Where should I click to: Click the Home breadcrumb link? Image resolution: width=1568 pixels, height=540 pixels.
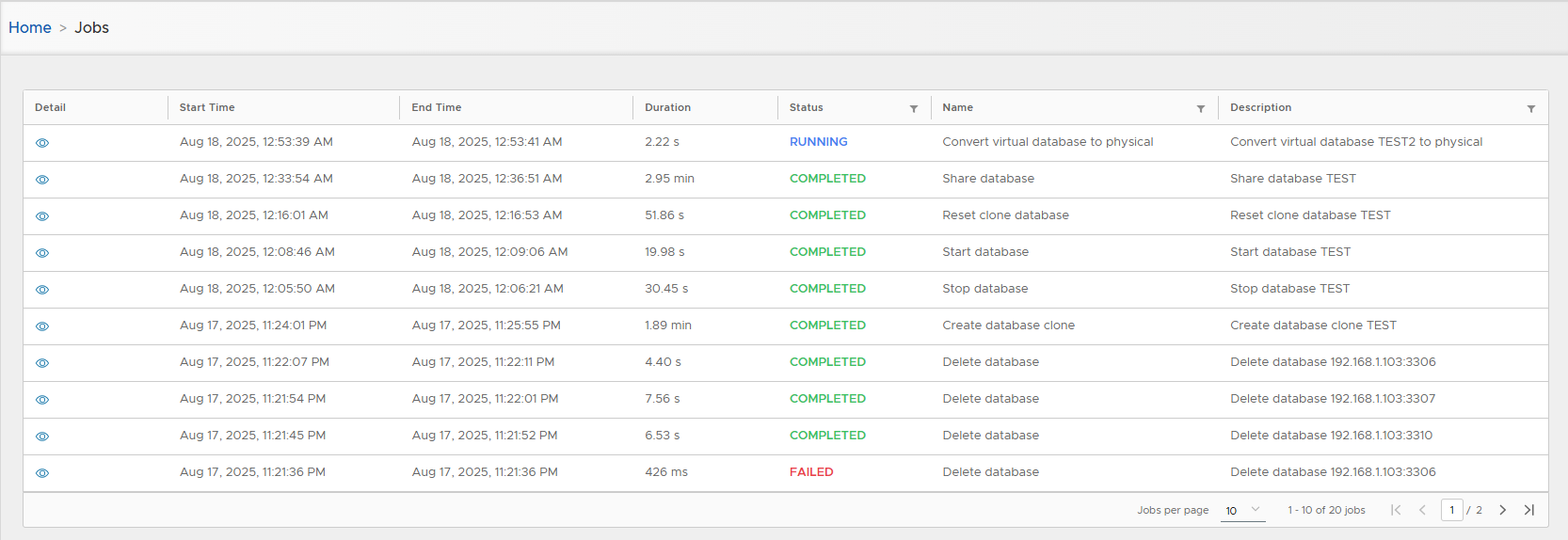click(30, 28)
